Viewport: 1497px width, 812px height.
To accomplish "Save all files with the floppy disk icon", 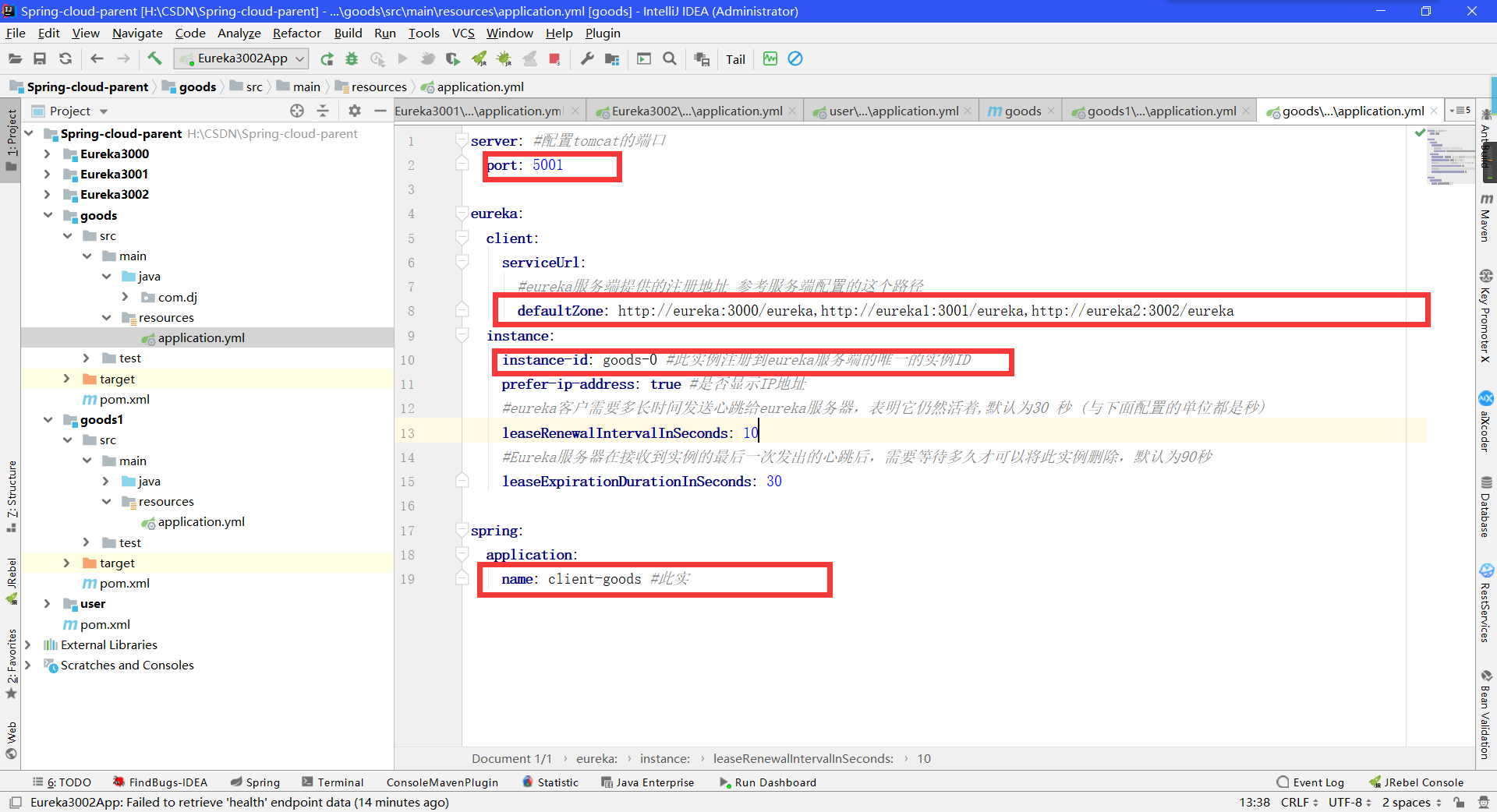I will (40, 58).
